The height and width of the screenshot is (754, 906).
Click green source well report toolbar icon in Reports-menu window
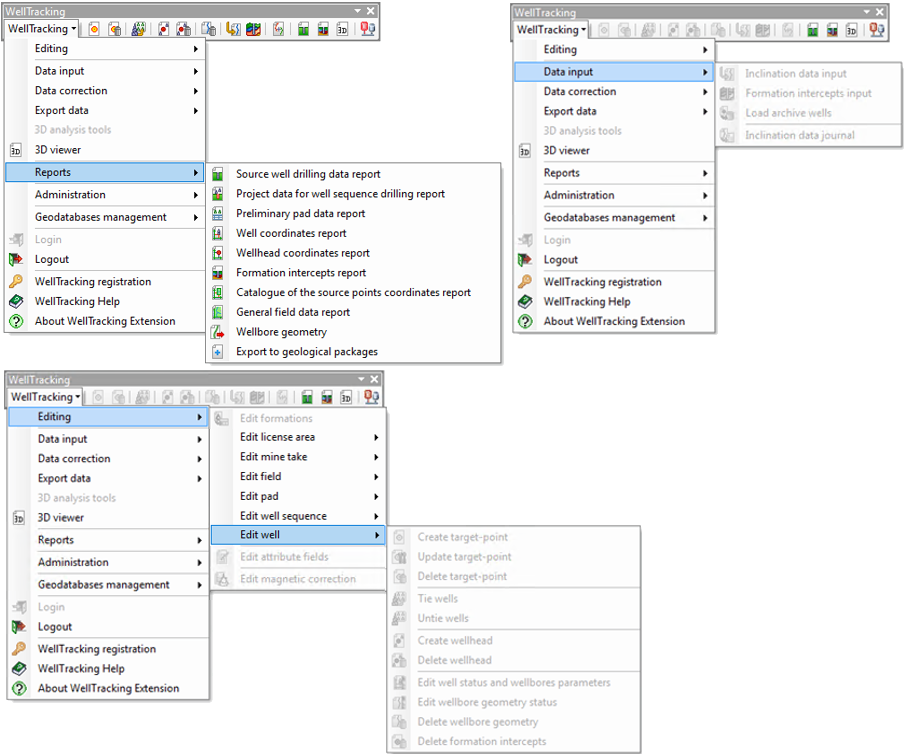click(x=303, y=29)
